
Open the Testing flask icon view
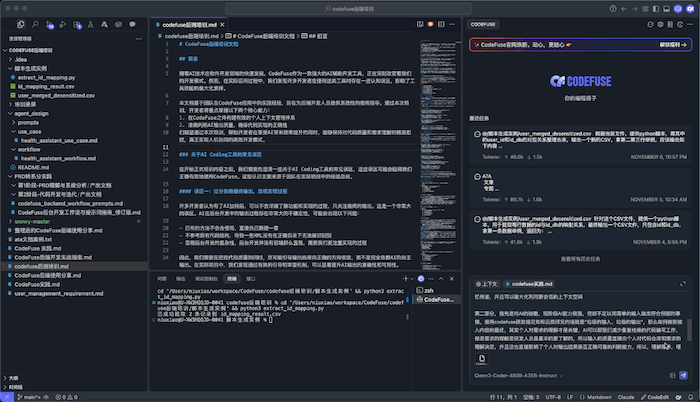pos(91,25)
